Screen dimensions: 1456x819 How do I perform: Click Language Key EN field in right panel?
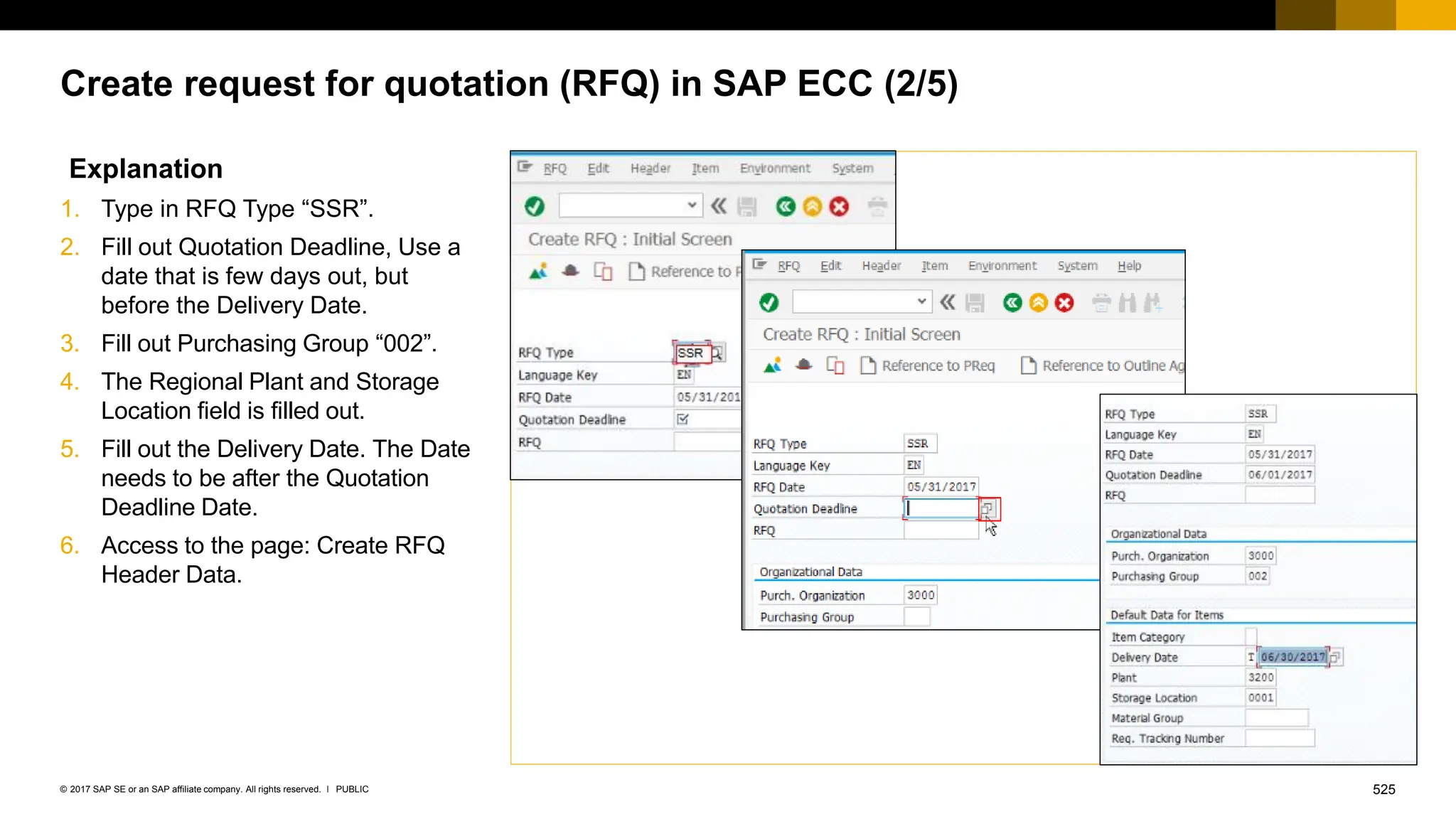(1255, 434)
